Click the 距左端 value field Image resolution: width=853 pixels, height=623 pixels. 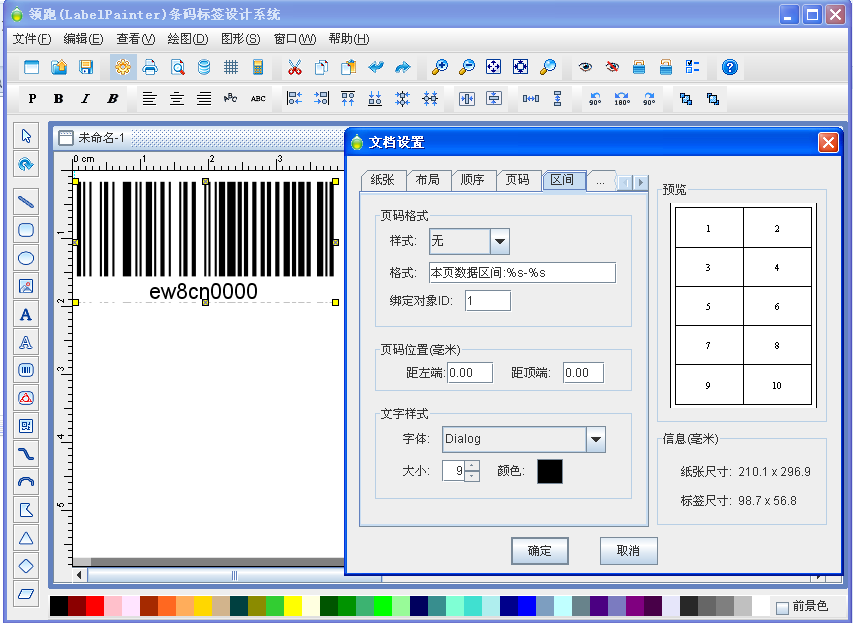[470, 373]
